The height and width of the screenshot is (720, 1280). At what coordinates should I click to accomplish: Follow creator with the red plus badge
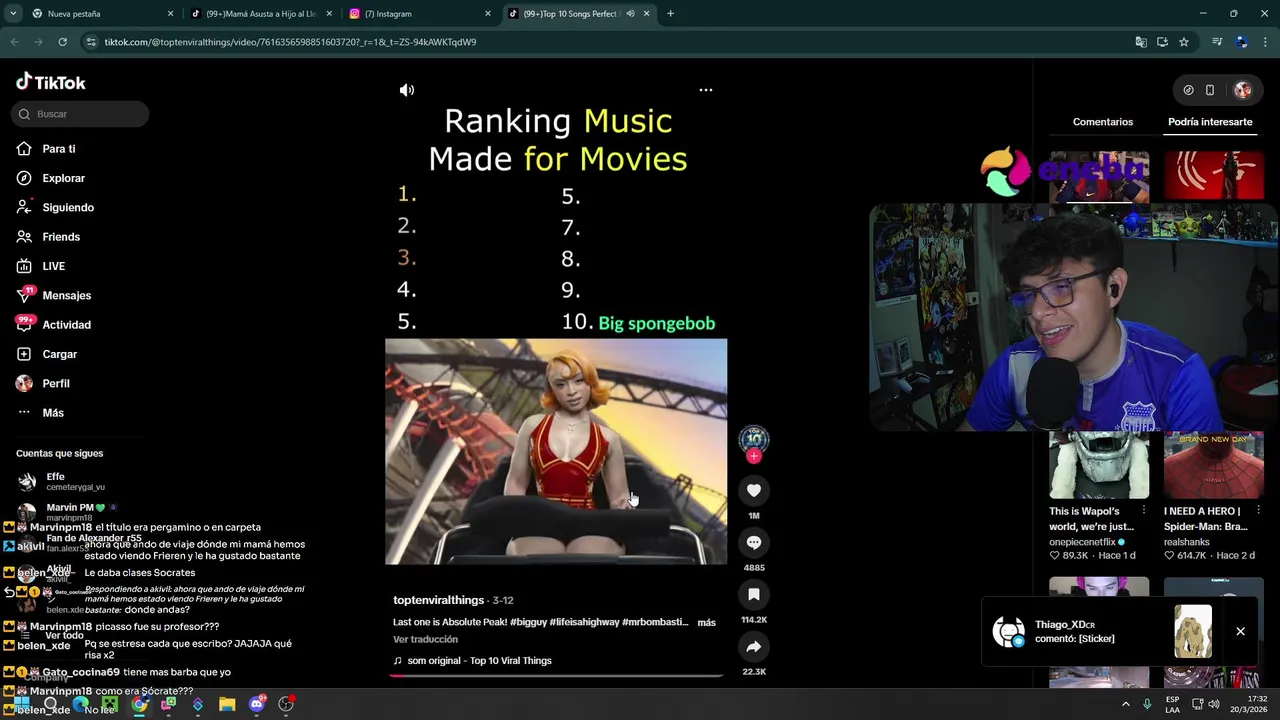(754, 456)
